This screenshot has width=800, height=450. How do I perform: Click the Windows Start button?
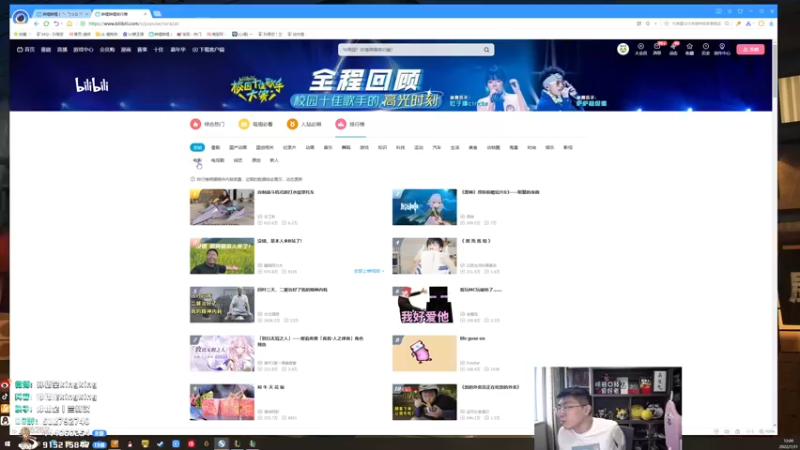[7, 444]
